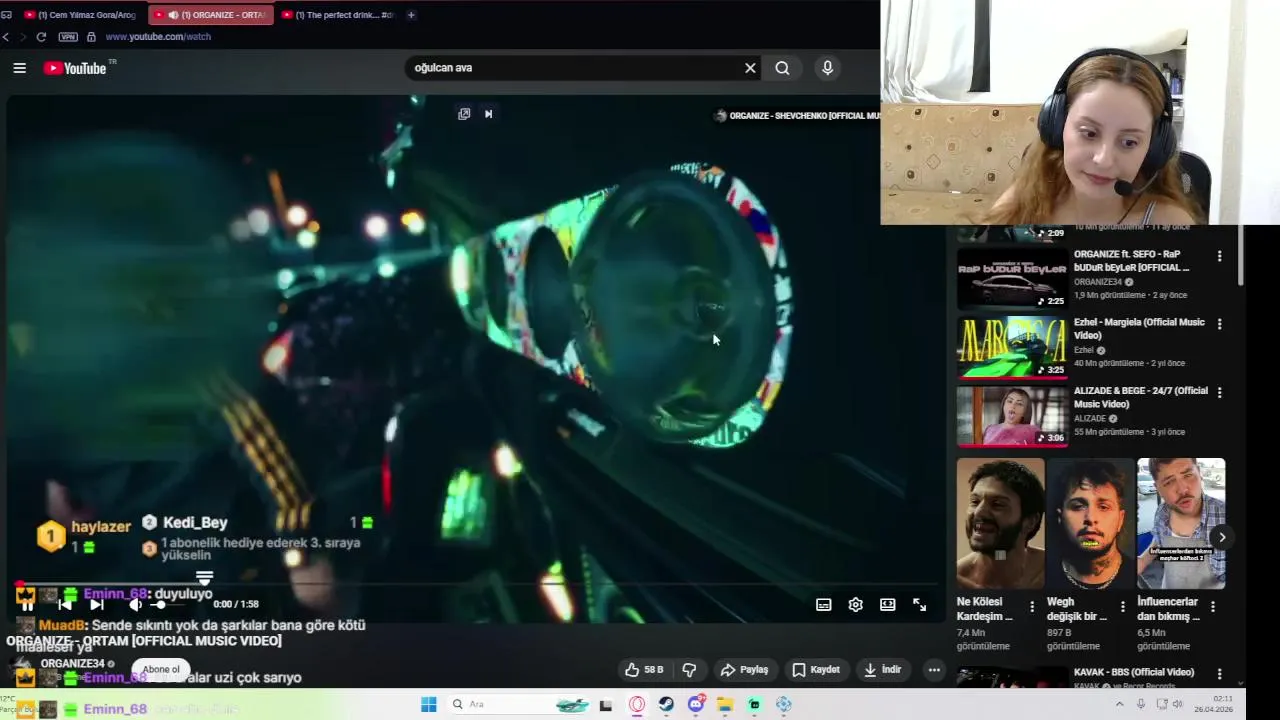This screenshot has width=1280, height=720.
Task: Clear the search box with the X
Action: [750, 68]
